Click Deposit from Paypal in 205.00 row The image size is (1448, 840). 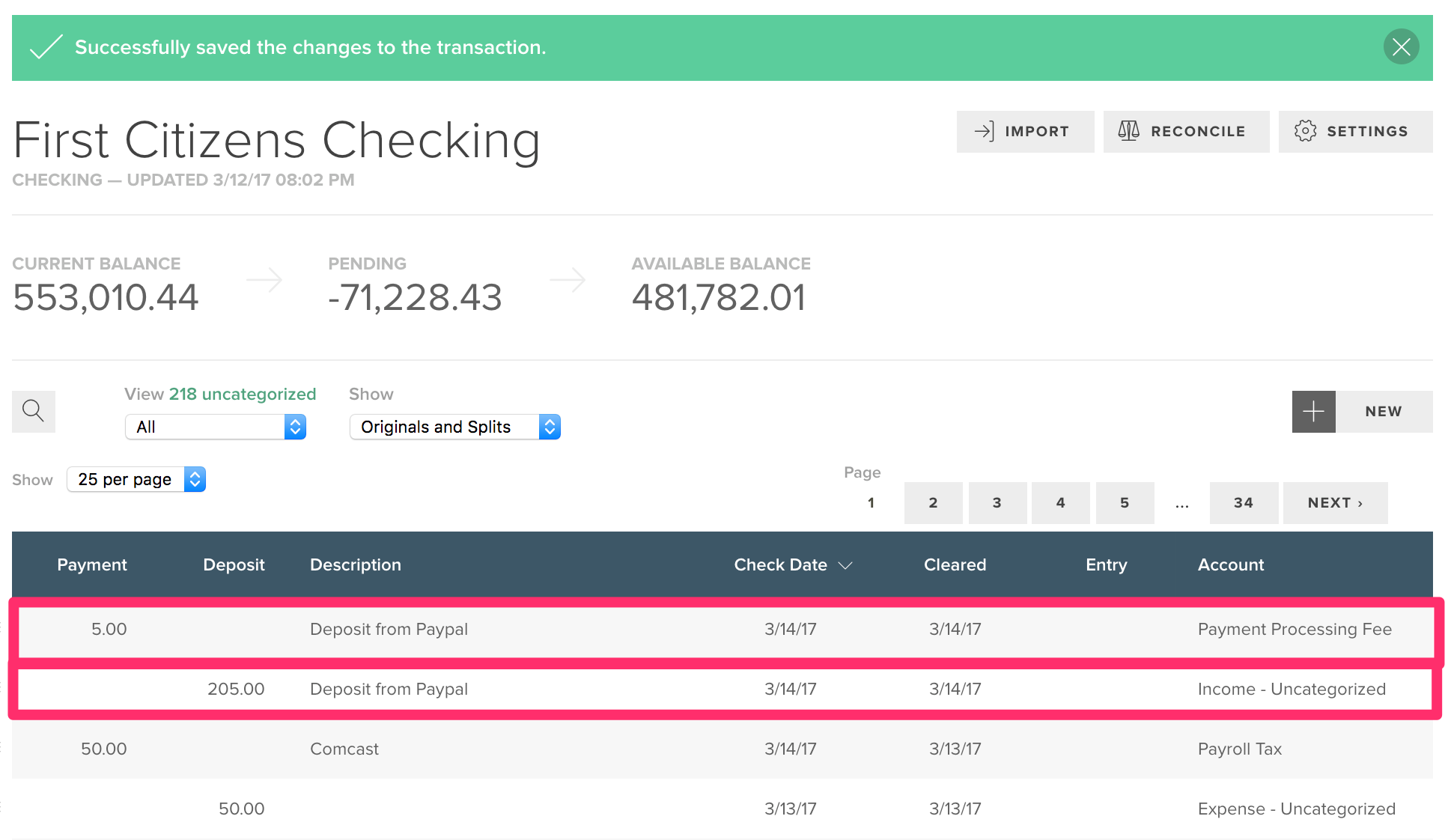(389, 689)
